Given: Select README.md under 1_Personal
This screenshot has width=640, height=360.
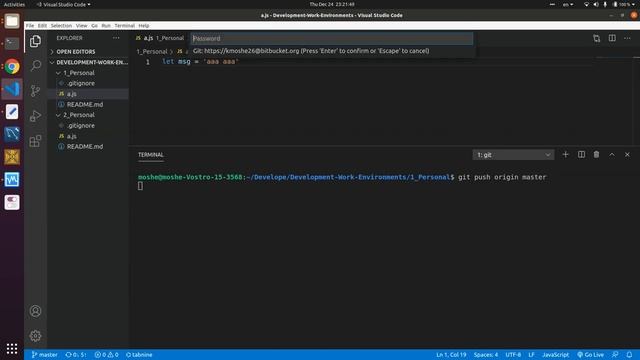Looking at the screenshot, I should coord(85,104).
